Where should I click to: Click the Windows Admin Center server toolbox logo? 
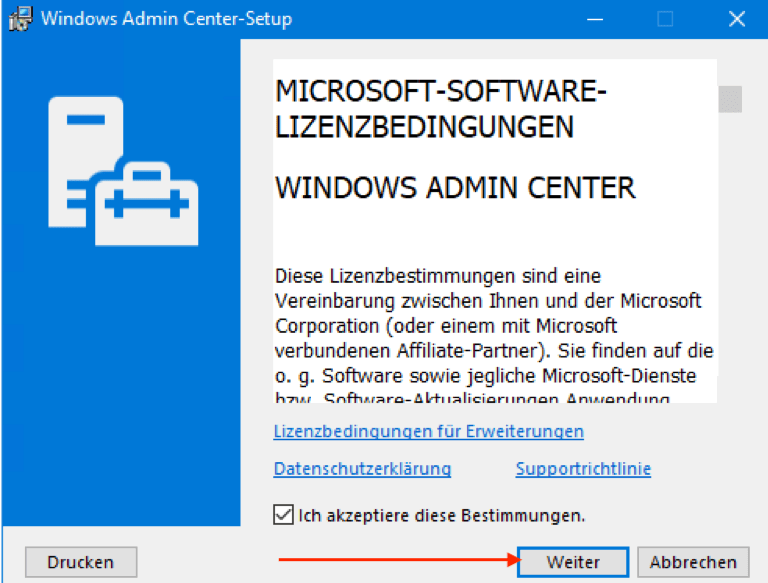point(123,171)
